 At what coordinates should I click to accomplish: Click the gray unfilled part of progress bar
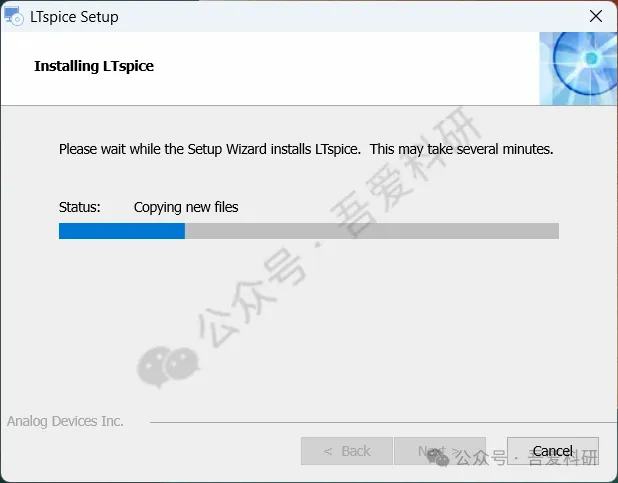pyautogui.click(x=372, y=231)
